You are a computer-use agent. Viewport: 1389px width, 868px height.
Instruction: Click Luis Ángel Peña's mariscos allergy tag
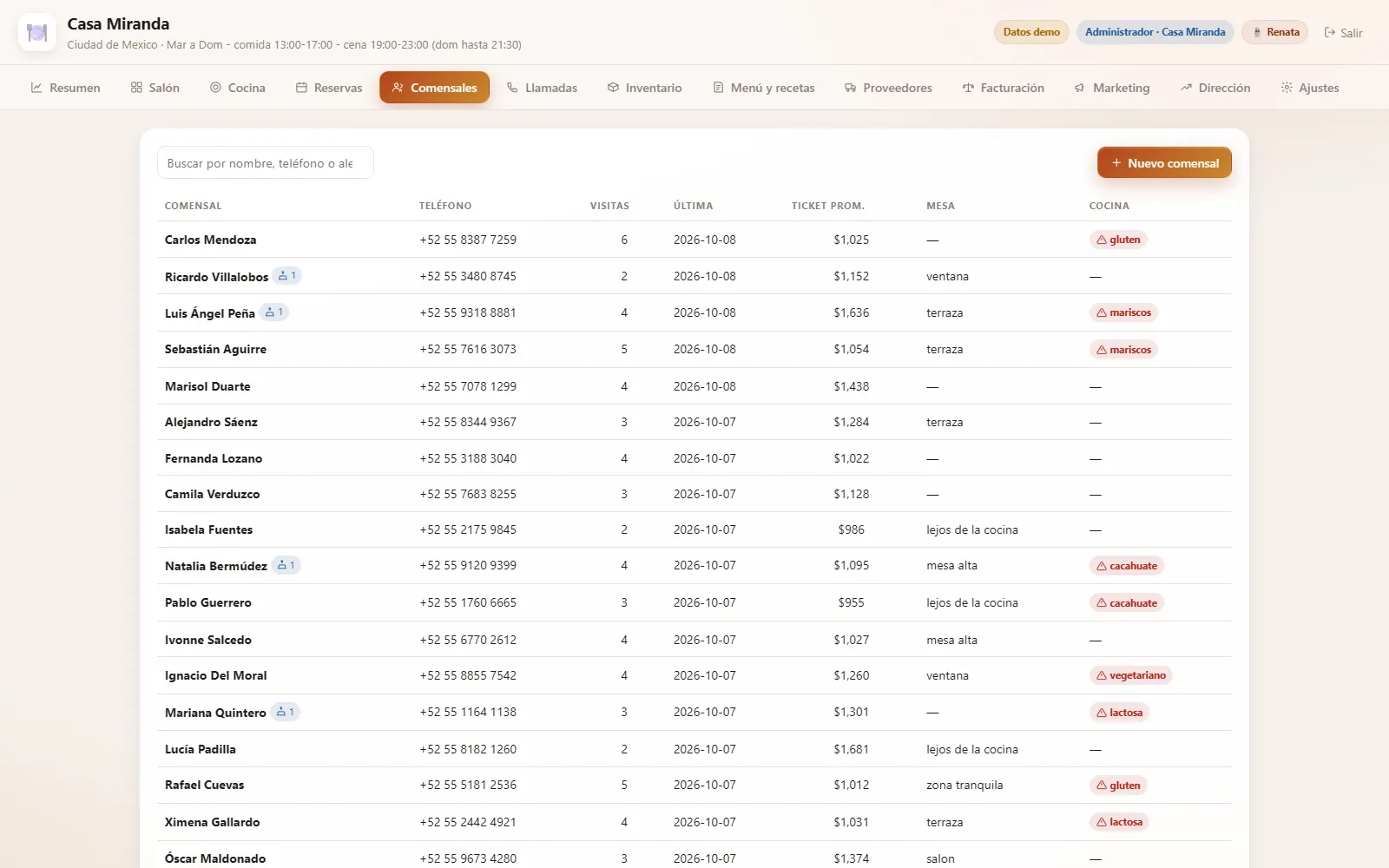[x=1123, y=312]
